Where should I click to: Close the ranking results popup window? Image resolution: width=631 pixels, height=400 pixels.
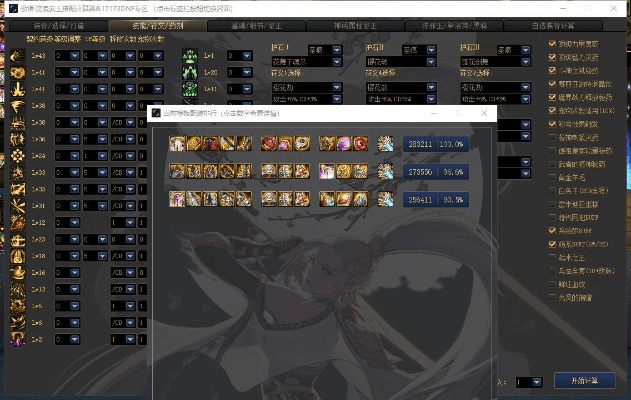484,112
